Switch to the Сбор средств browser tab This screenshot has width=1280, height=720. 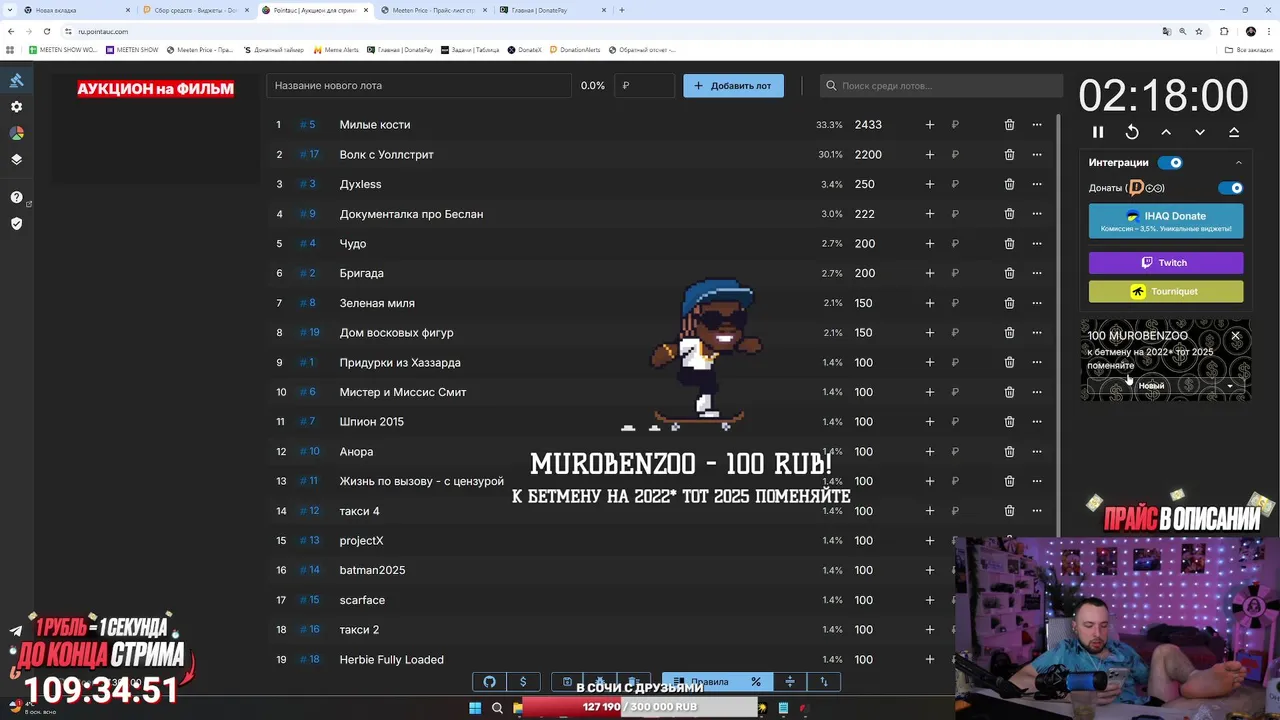194,10
